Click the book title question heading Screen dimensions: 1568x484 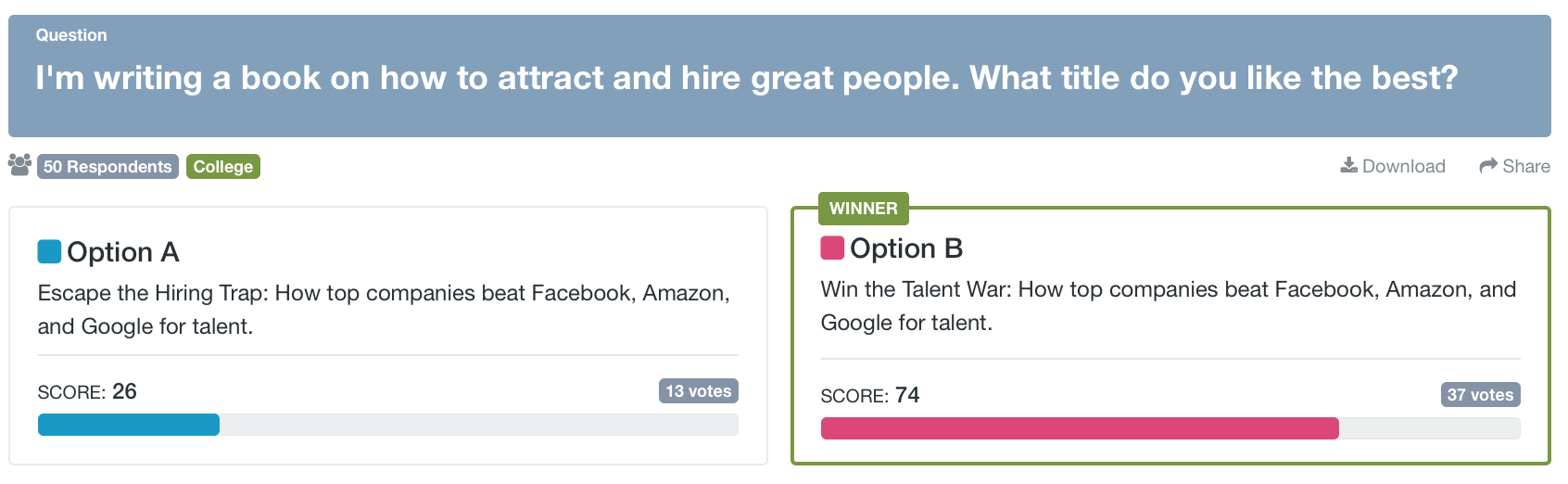click(747, 78)
